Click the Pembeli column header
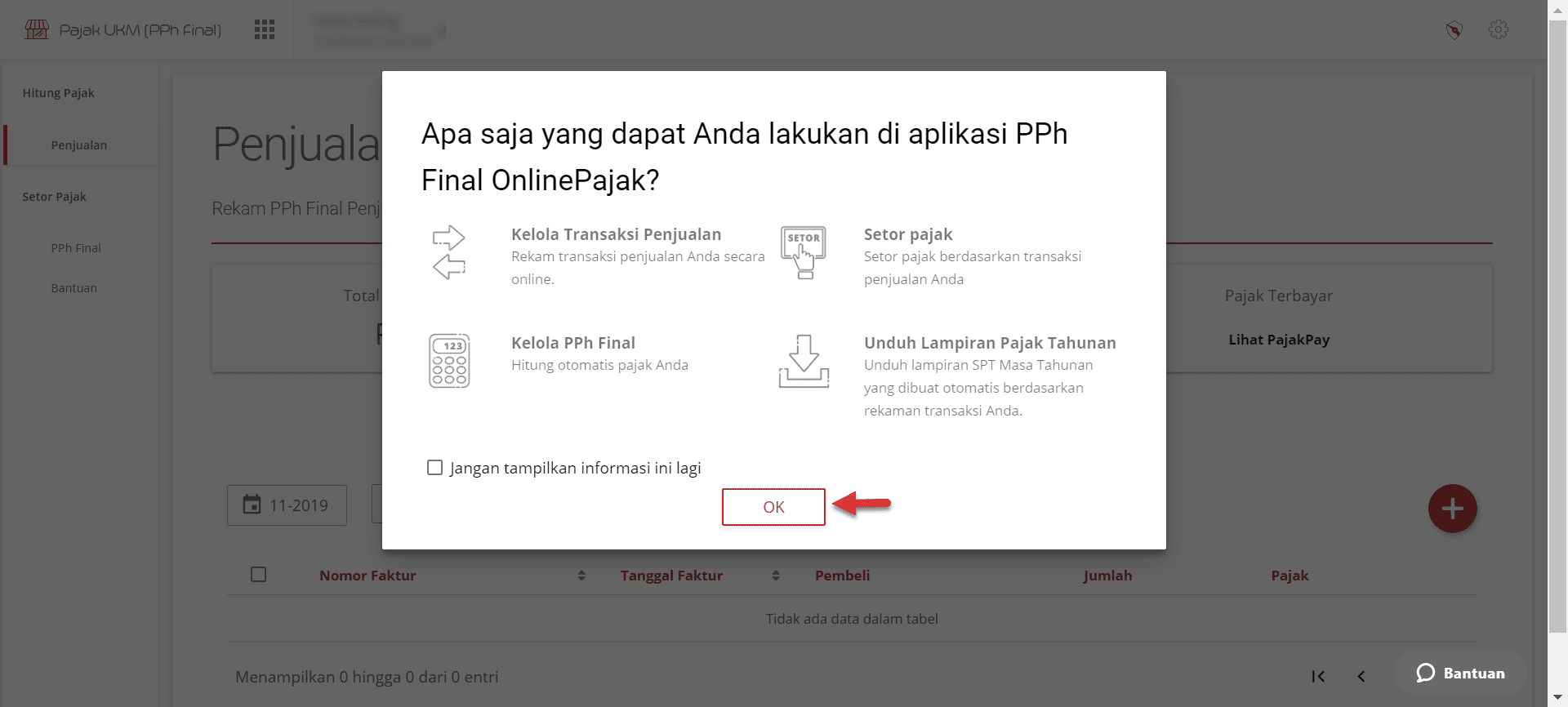The height and width of the screenshot is (707, 1568). pyautogui.click(x=842, y=576)
